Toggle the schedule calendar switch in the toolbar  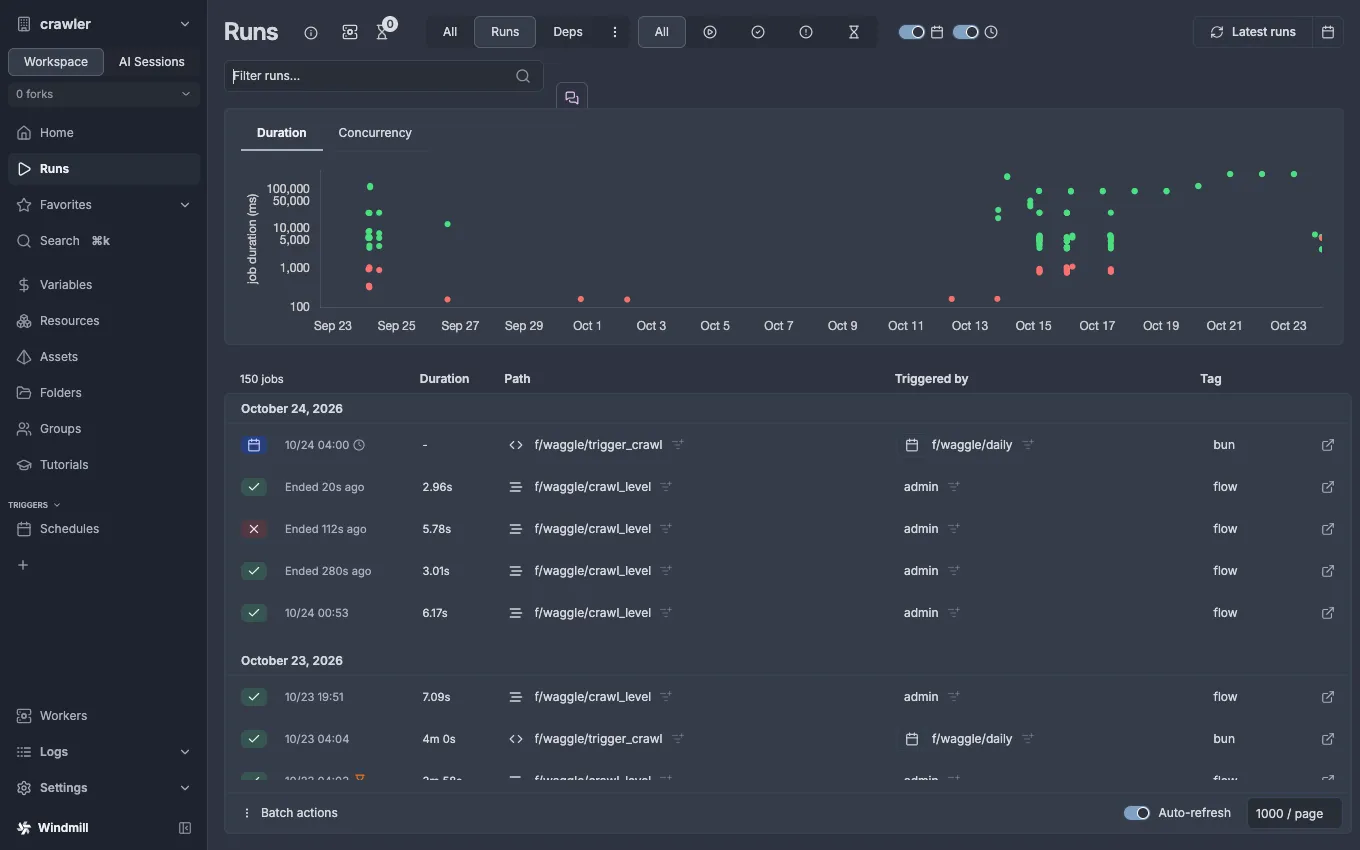911,32
